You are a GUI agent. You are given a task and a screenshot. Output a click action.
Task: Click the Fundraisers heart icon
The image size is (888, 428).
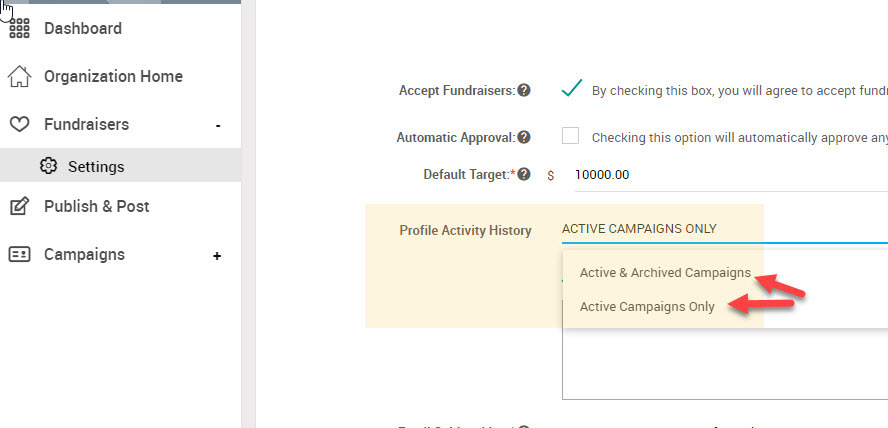pyautogui.click(x=19, y=125)
